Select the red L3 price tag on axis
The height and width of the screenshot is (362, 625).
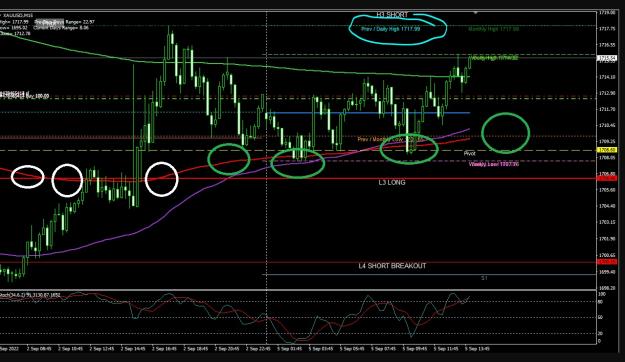[607, 179]
